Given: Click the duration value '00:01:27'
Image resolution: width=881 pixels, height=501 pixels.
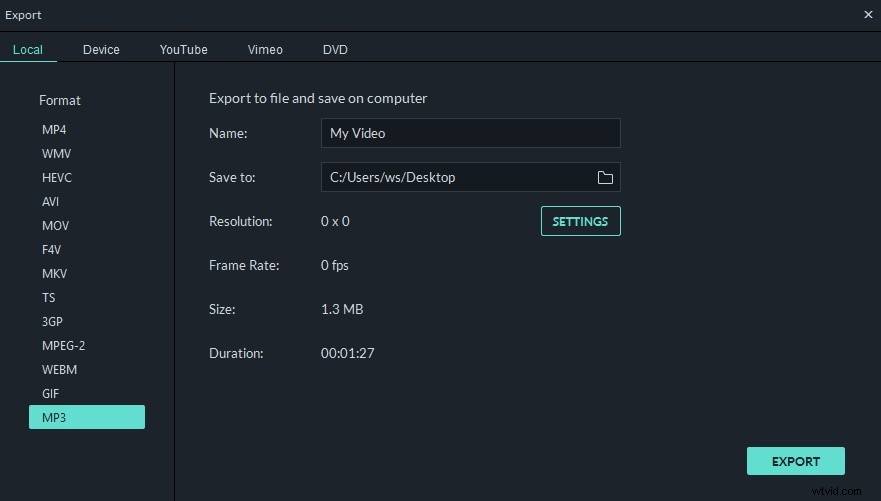Looking at the screenshot, I should (x=347, y=353).
